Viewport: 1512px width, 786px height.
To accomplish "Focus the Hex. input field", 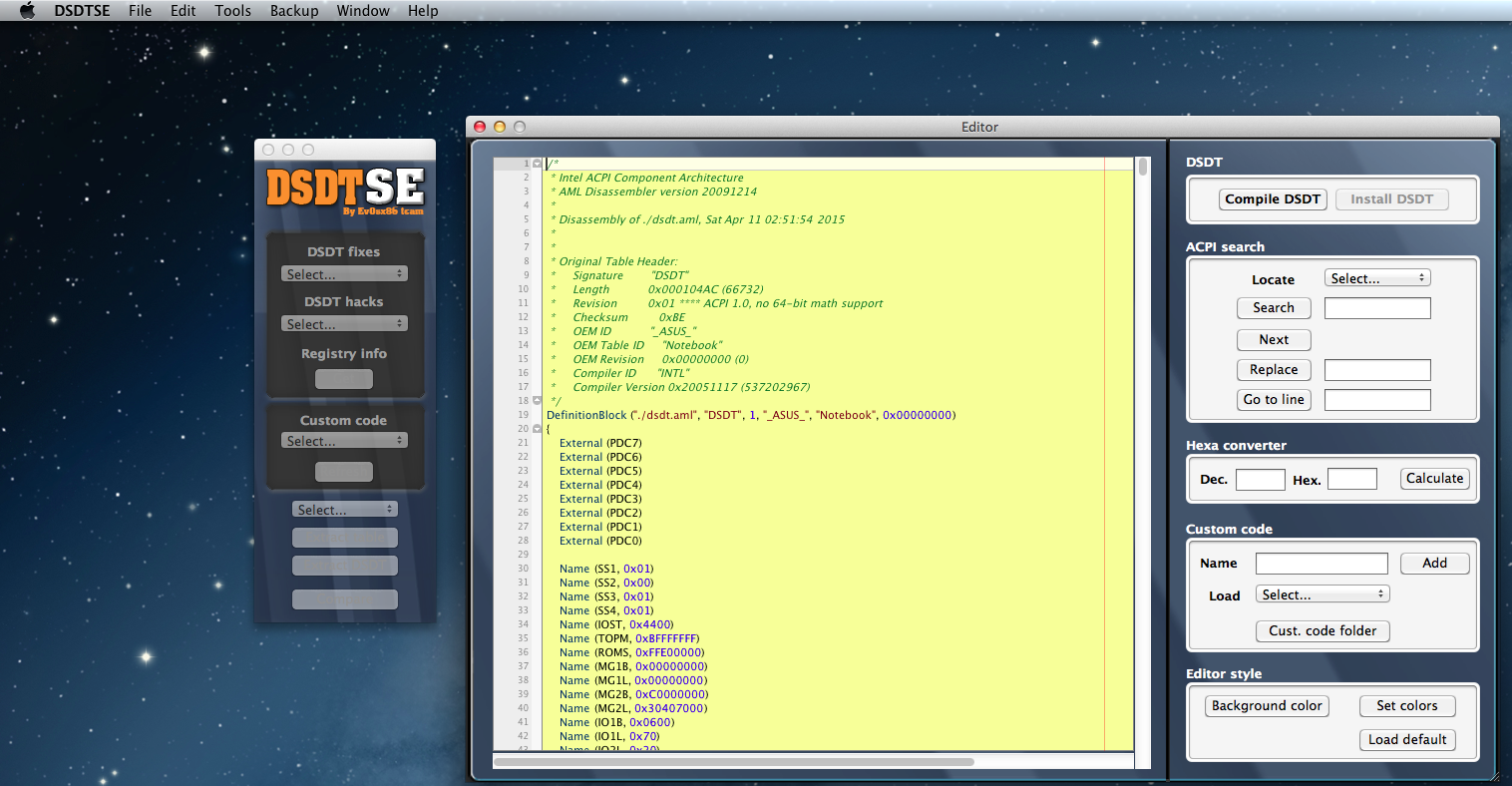I will (x=1351, y=479).
